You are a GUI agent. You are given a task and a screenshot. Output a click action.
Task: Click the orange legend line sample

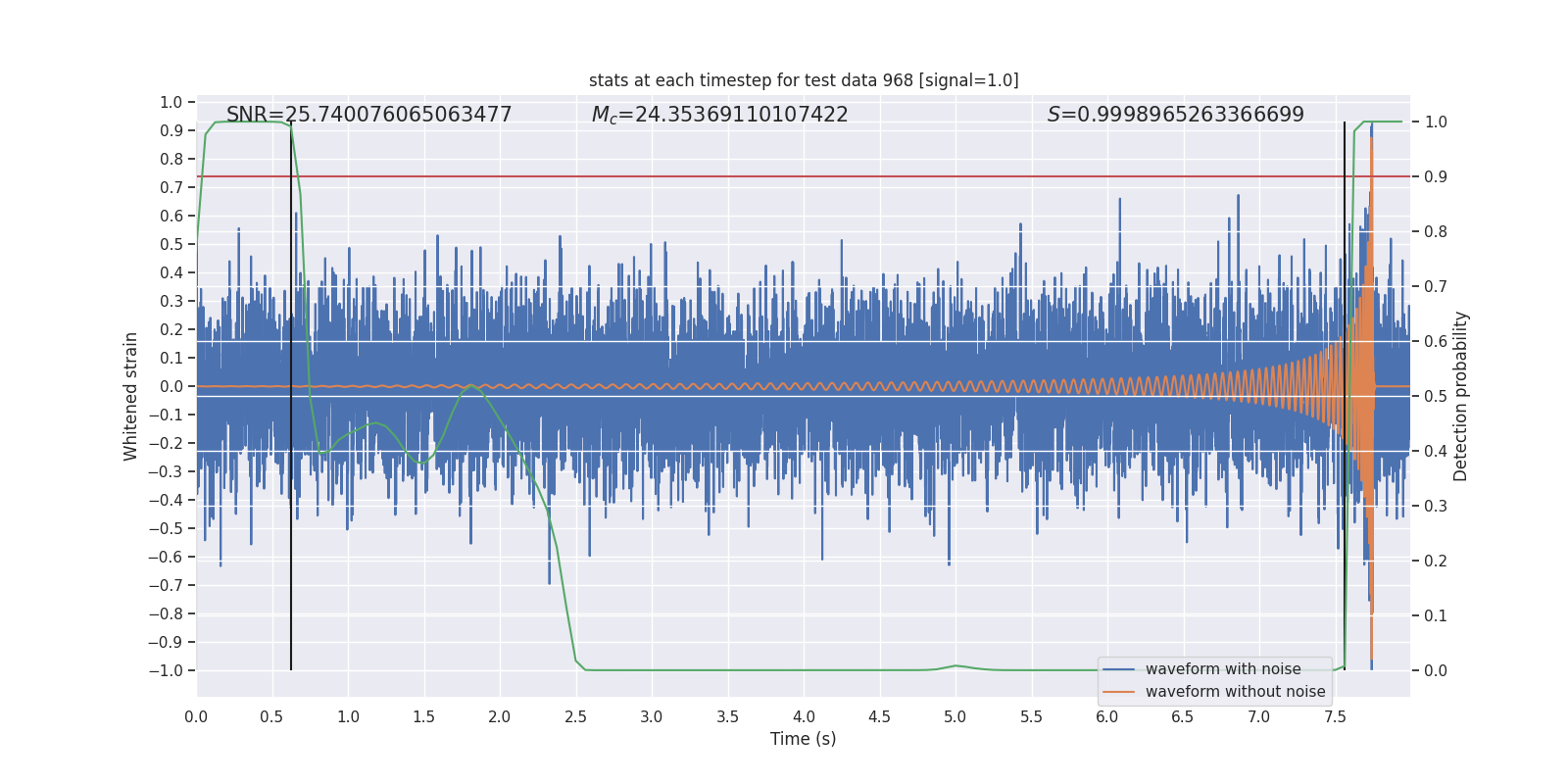click(1119, 692)
